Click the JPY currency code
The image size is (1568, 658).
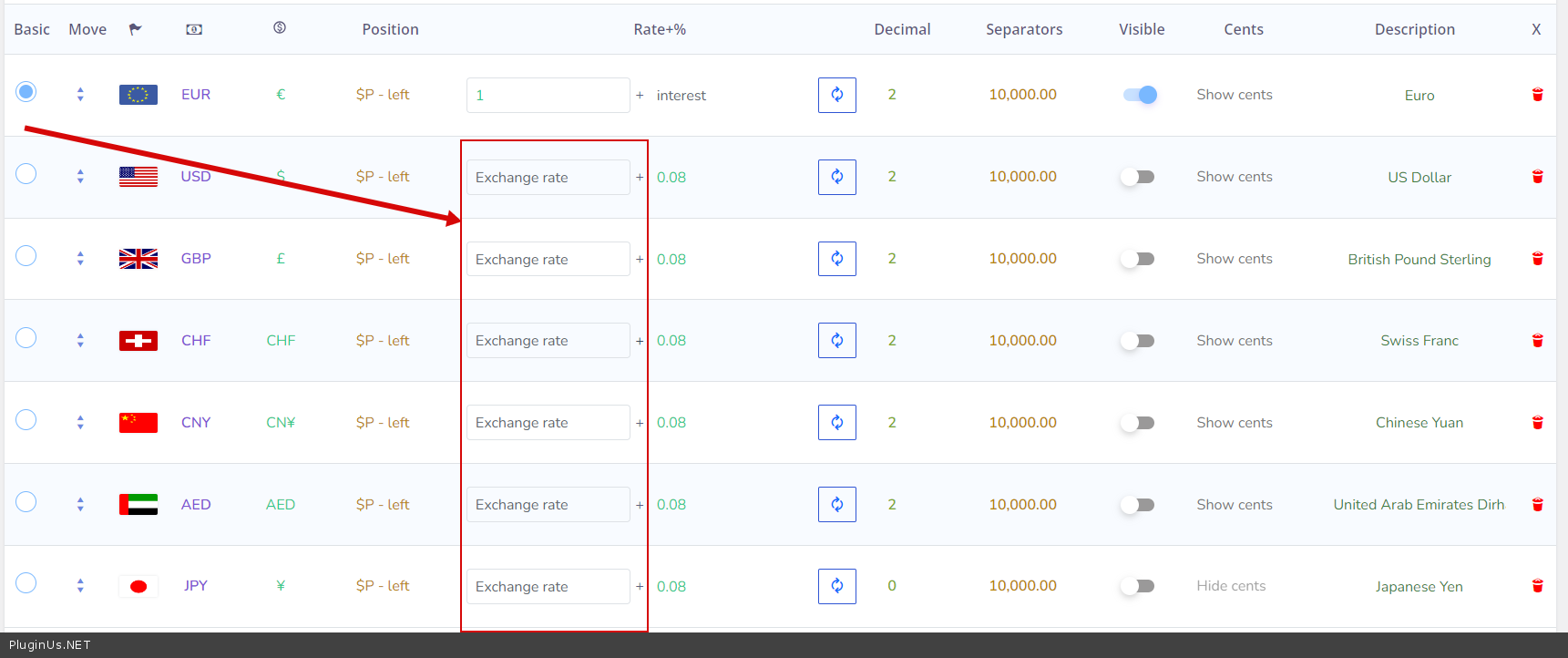pyautogui.click(x=196, y=586)
